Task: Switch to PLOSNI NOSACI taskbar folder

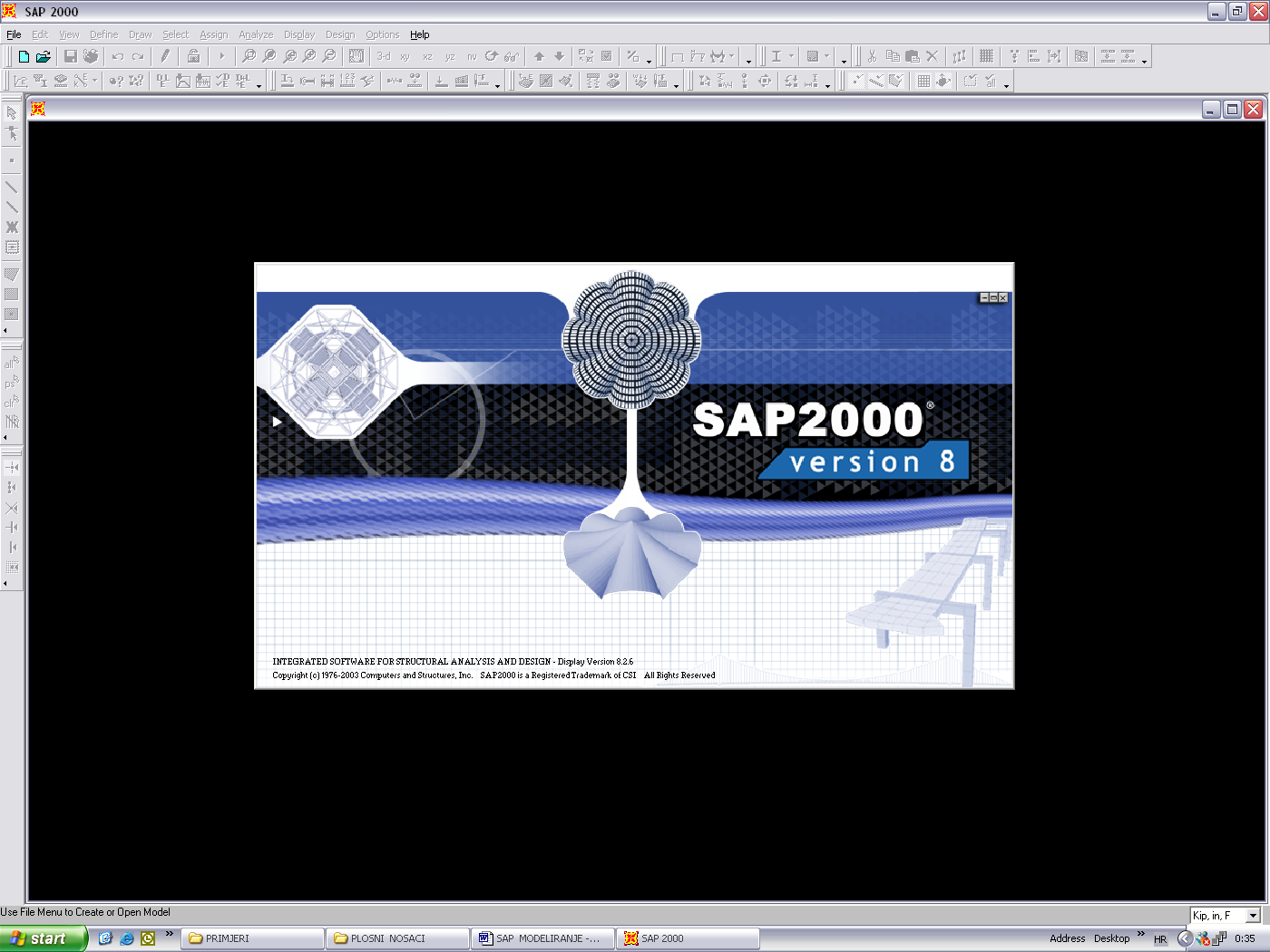Action: [x=398, y=938]
